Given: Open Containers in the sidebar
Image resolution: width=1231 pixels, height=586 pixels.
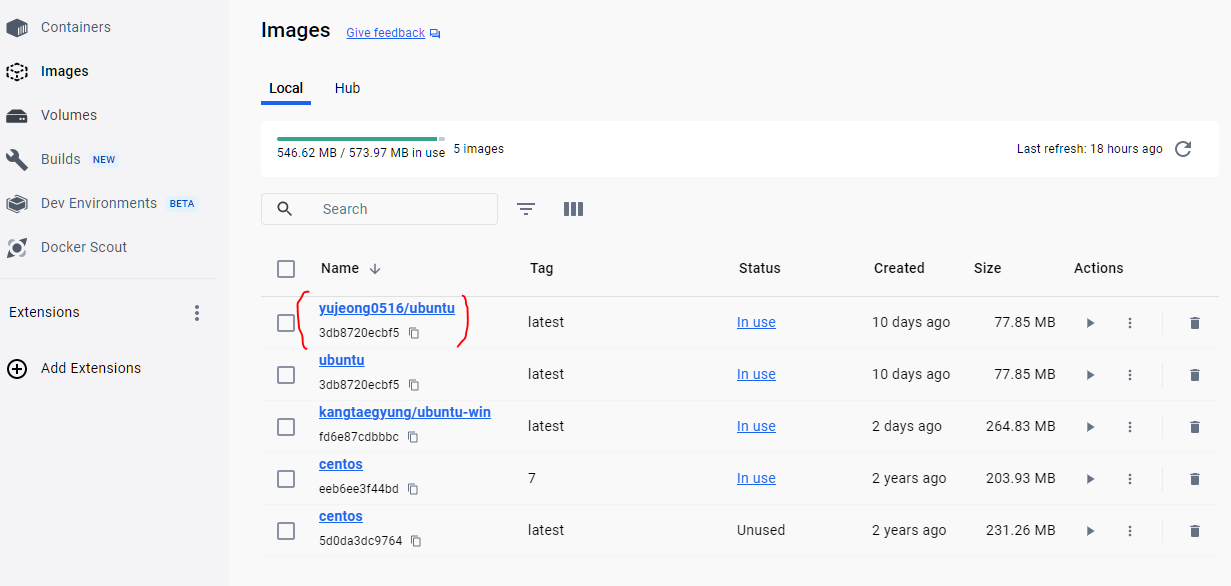Looking at the screenshot, I should (x=76, y=28).
